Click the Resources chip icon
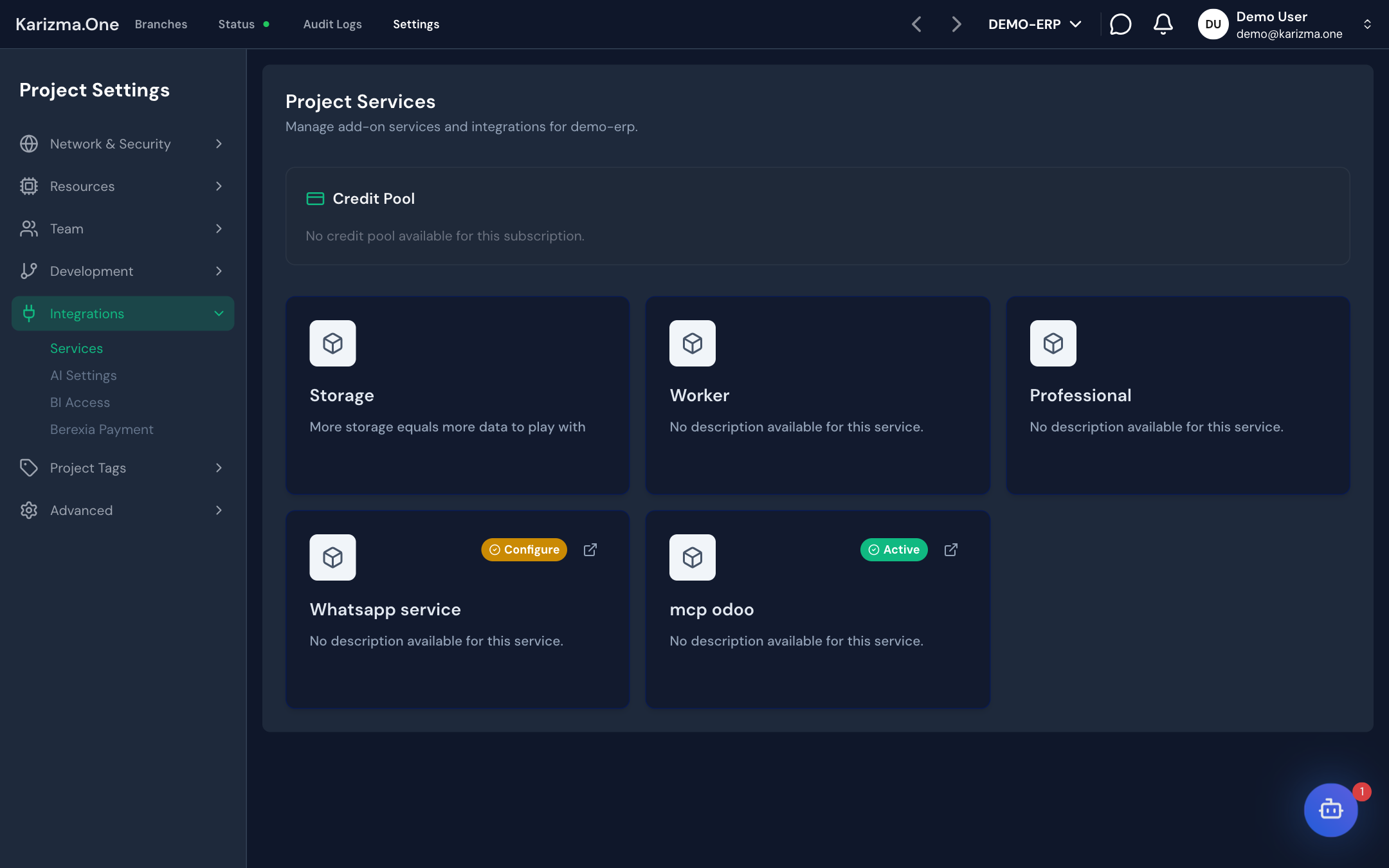The height and width of the screenshot is (868, 1389). pyautogui.click(x=29, y=186)
